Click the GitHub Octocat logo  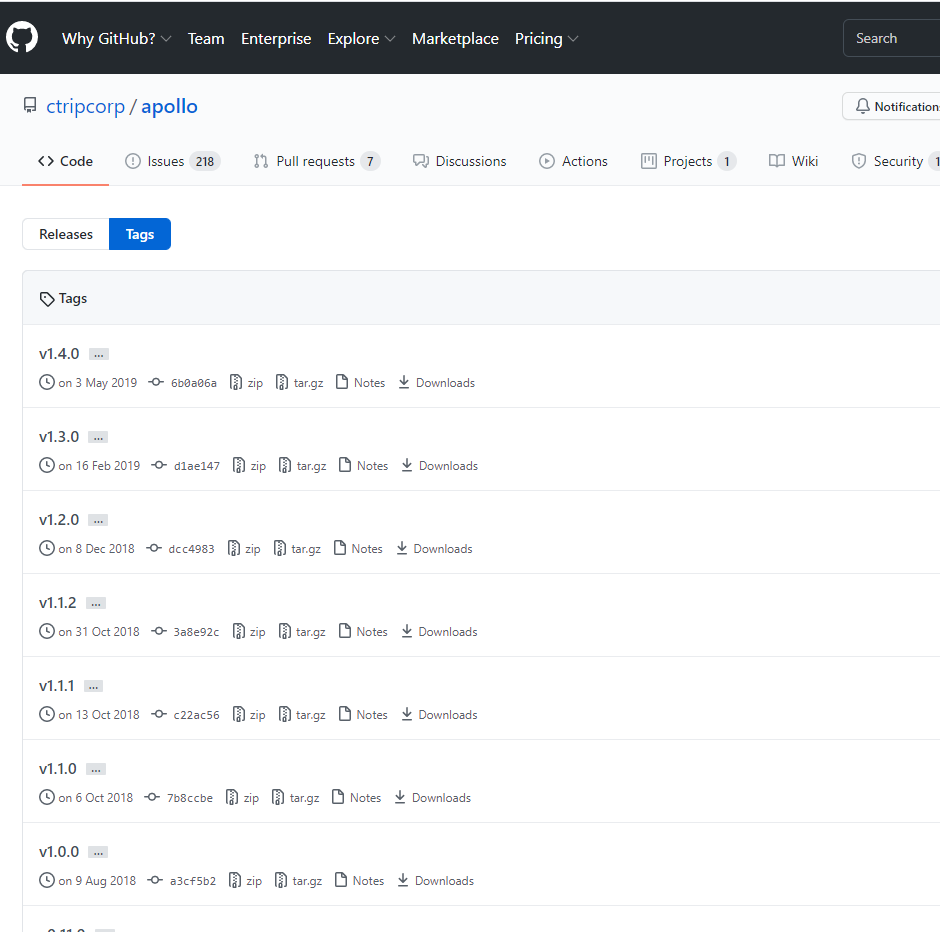[22, 38]
